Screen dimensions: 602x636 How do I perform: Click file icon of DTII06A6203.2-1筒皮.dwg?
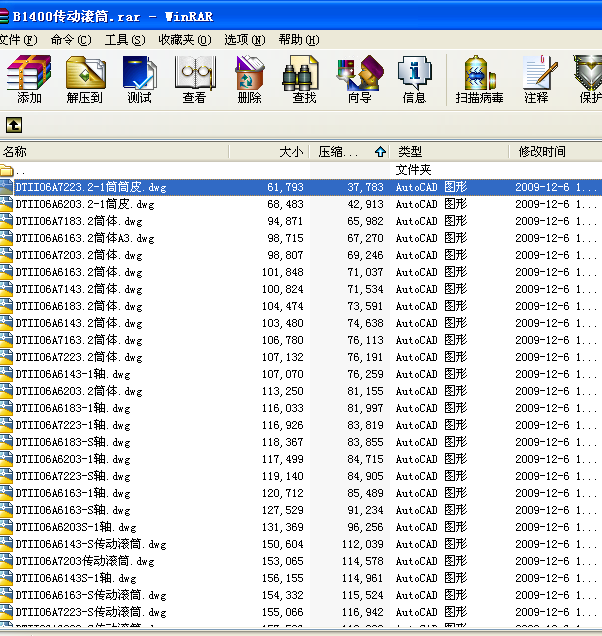(x=6, y=204)
